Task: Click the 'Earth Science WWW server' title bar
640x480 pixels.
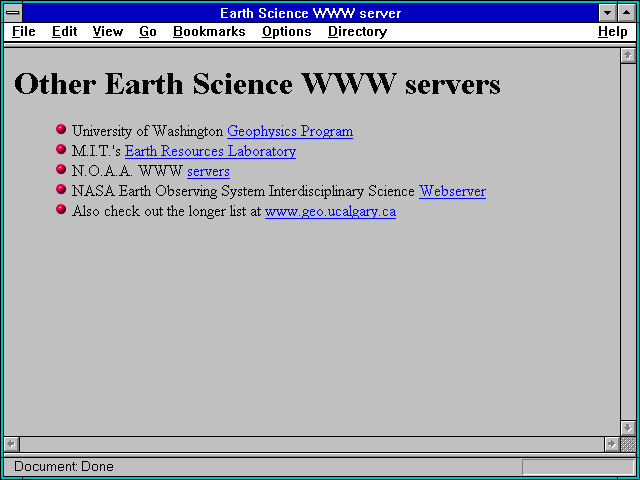Action: (311, 13)
